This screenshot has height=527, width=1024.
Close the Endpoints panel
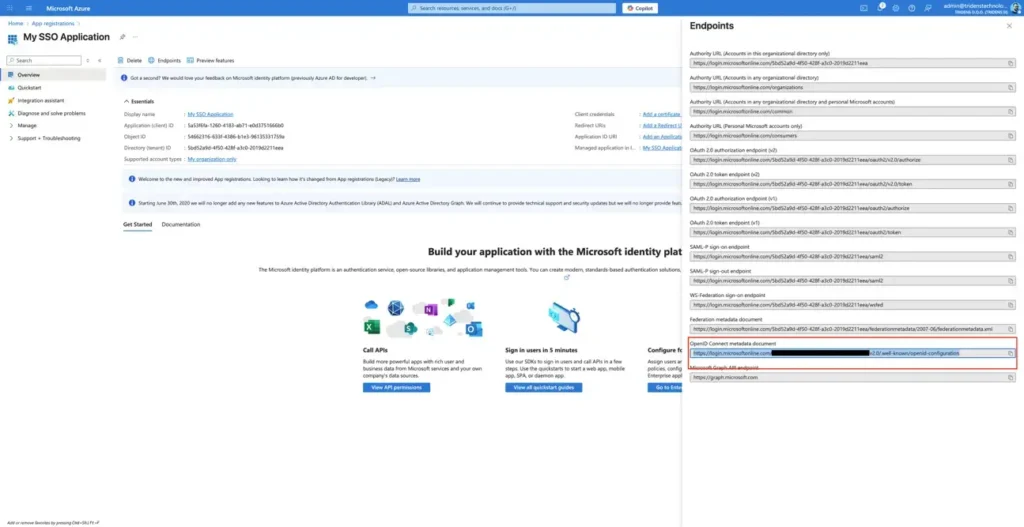[x=1008, y=26]
